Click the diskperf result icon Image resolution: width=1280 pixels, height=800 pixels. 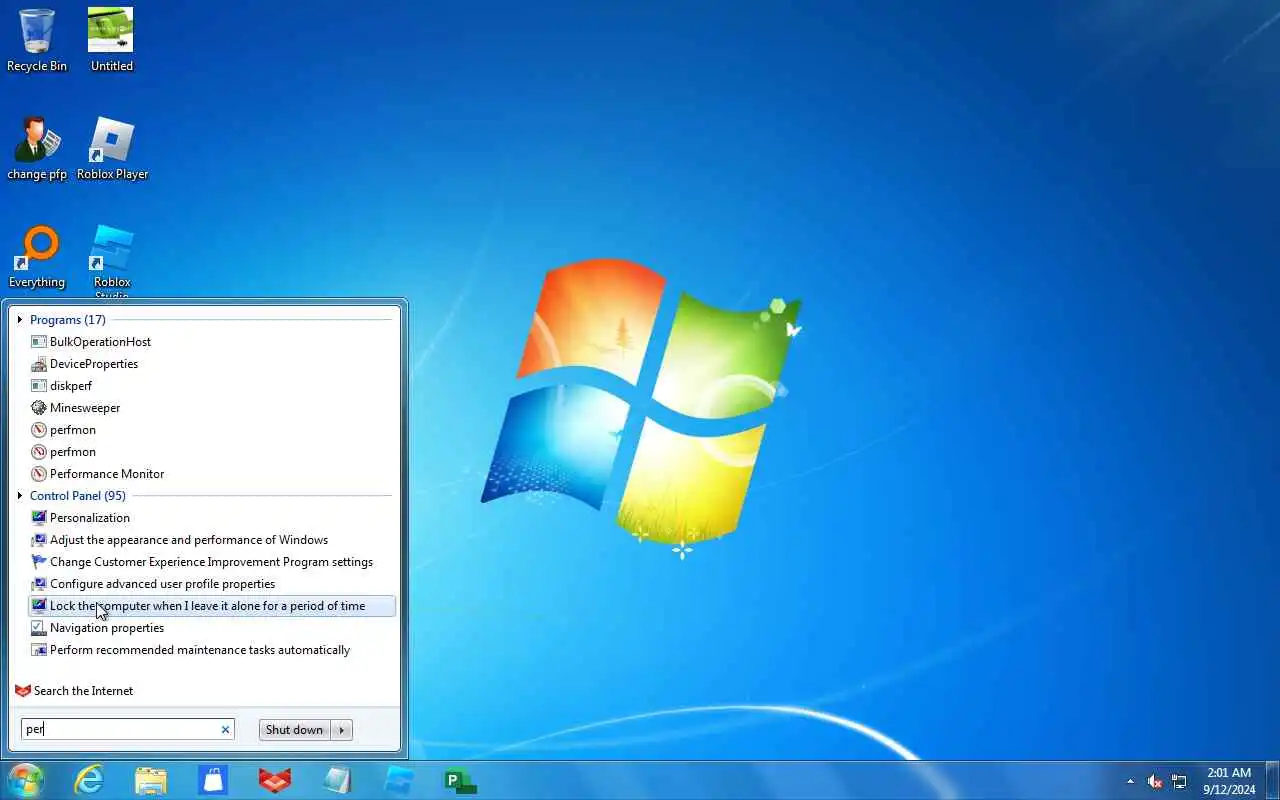[39, 386]
